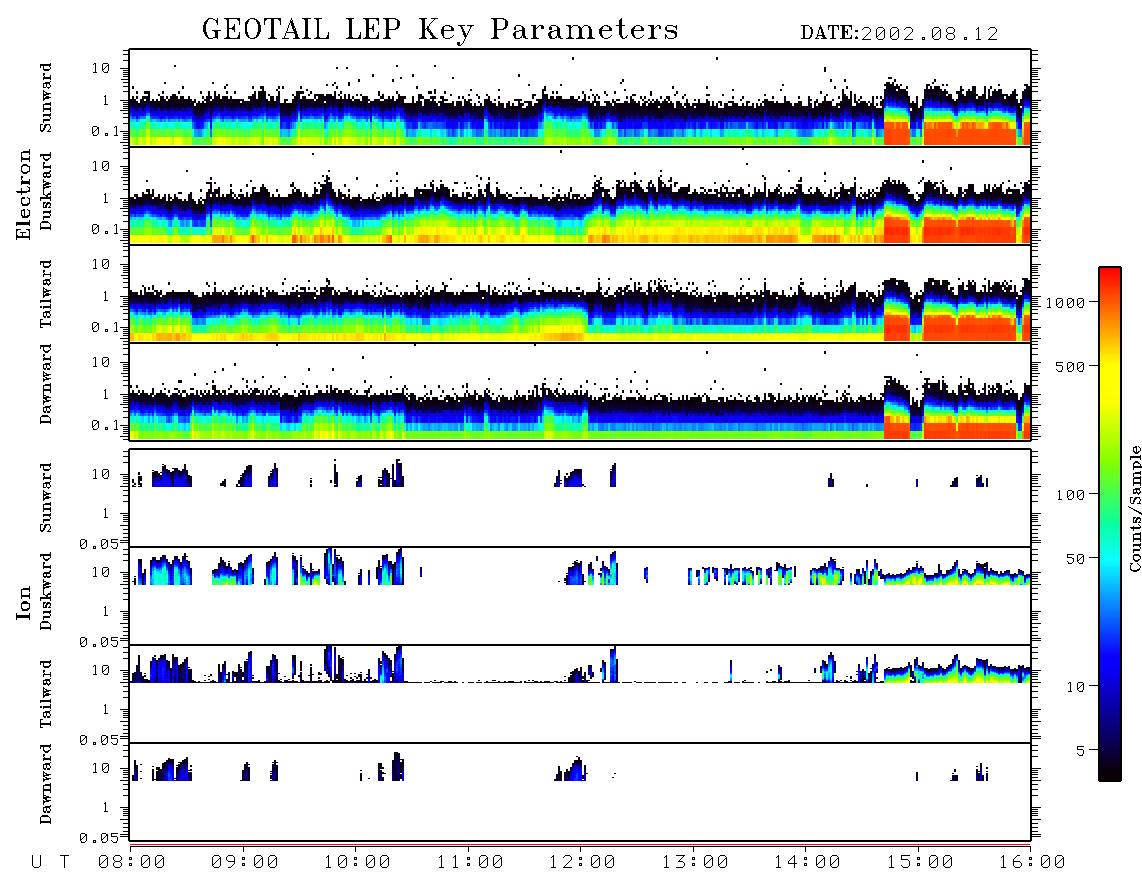
Task: Click the 10:00 time tick label
Action: (357, 863)
